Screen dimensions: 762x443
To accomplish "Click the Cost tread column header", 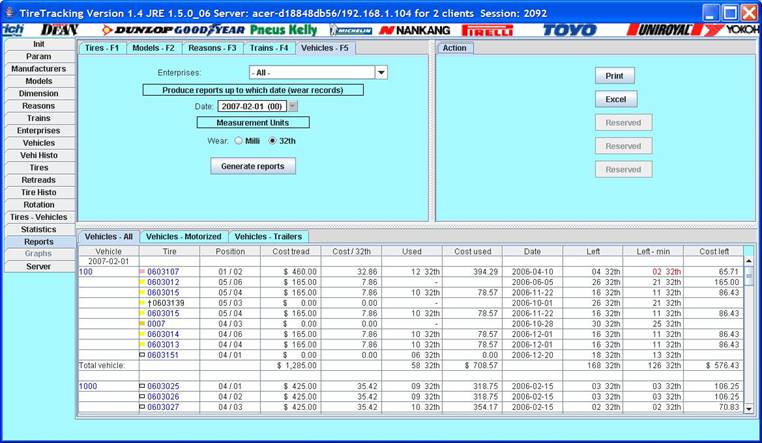I will coord(288,251).
